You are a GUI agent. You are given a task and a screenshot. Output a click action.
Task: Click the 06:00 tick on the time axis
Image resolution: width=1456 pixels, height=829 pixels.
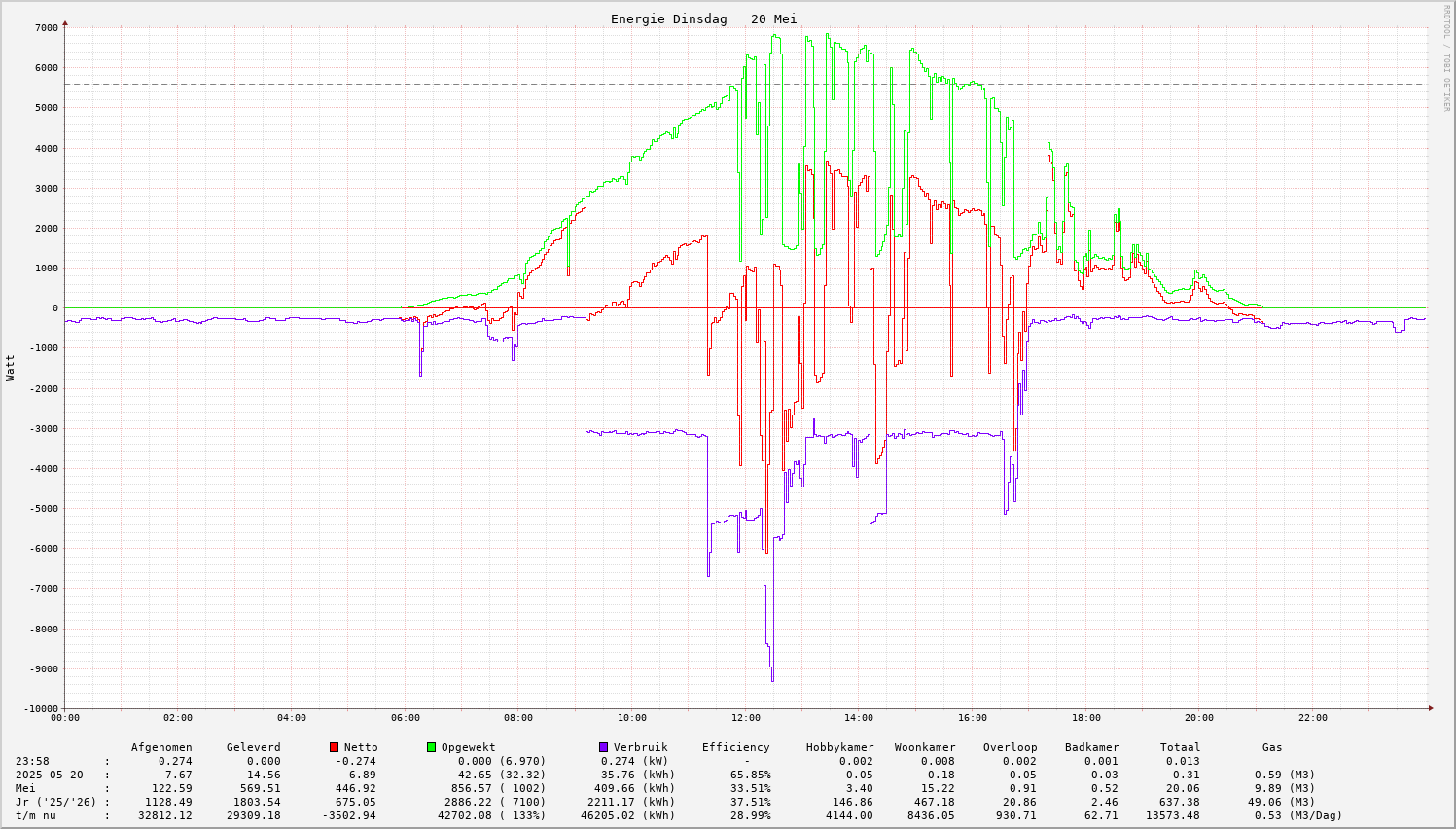pos(406,718)
